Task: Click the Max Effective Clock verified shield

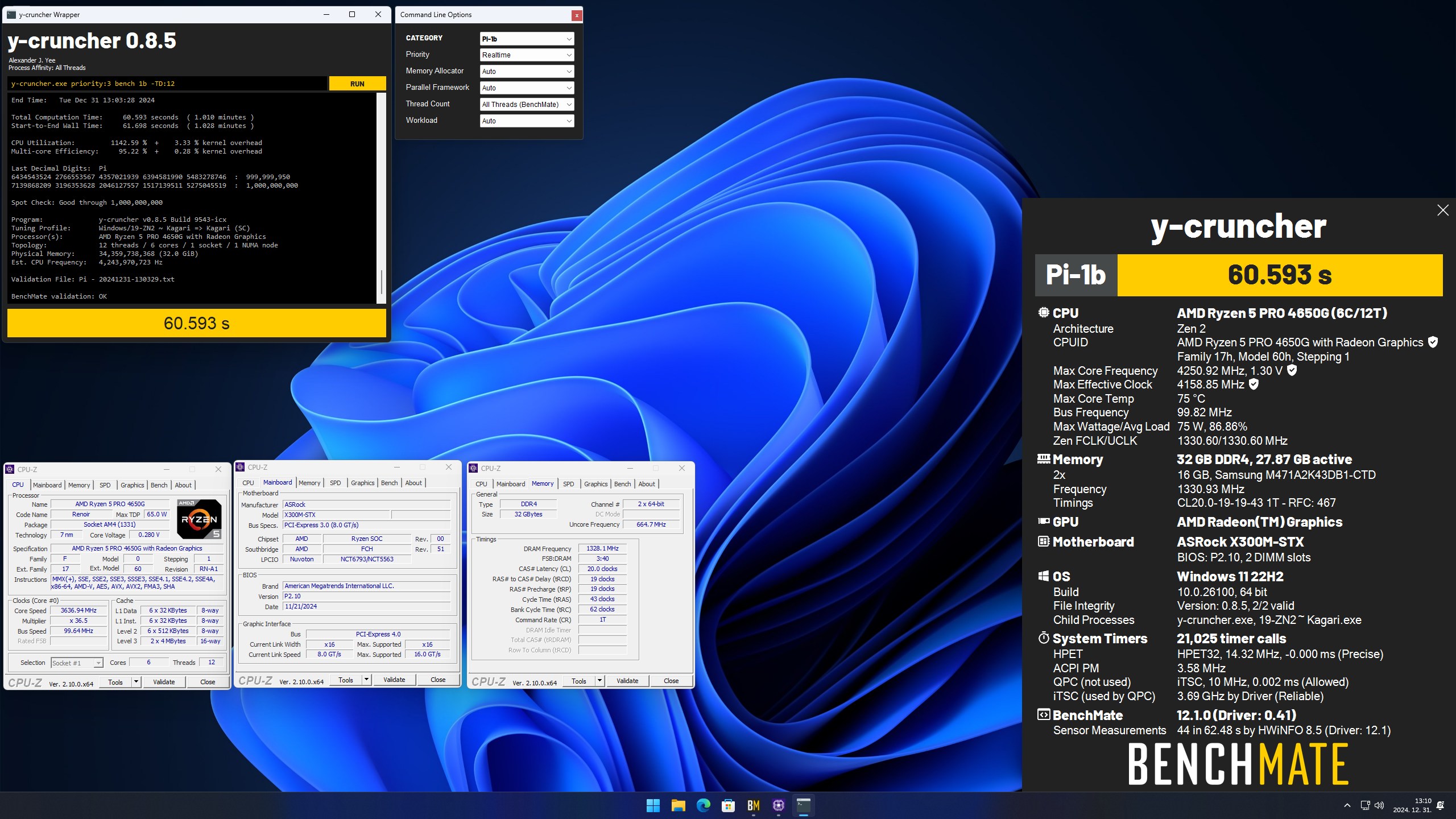Action: [x=1254, y=384]
